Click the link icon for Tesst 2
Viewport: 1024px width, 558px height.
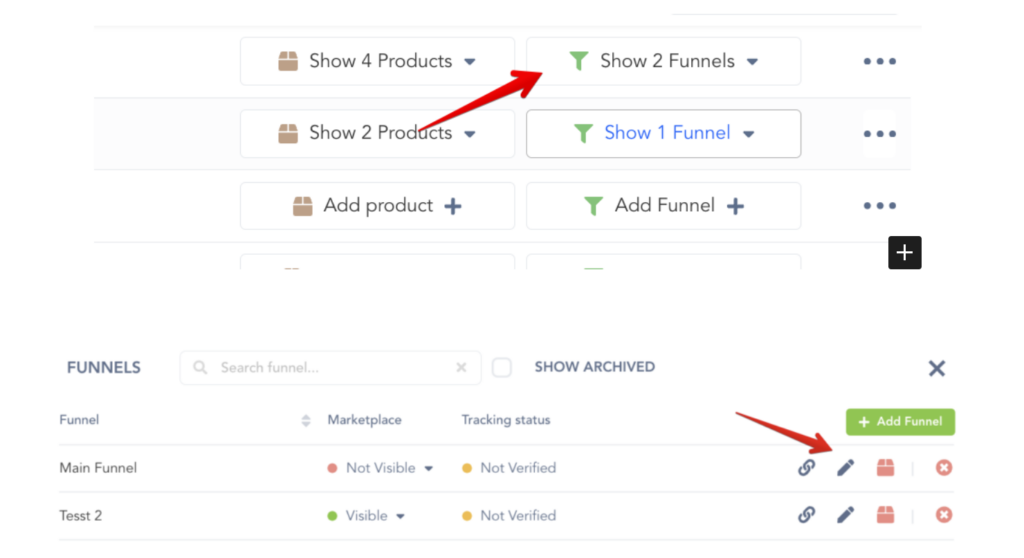[x=806, y=515]
